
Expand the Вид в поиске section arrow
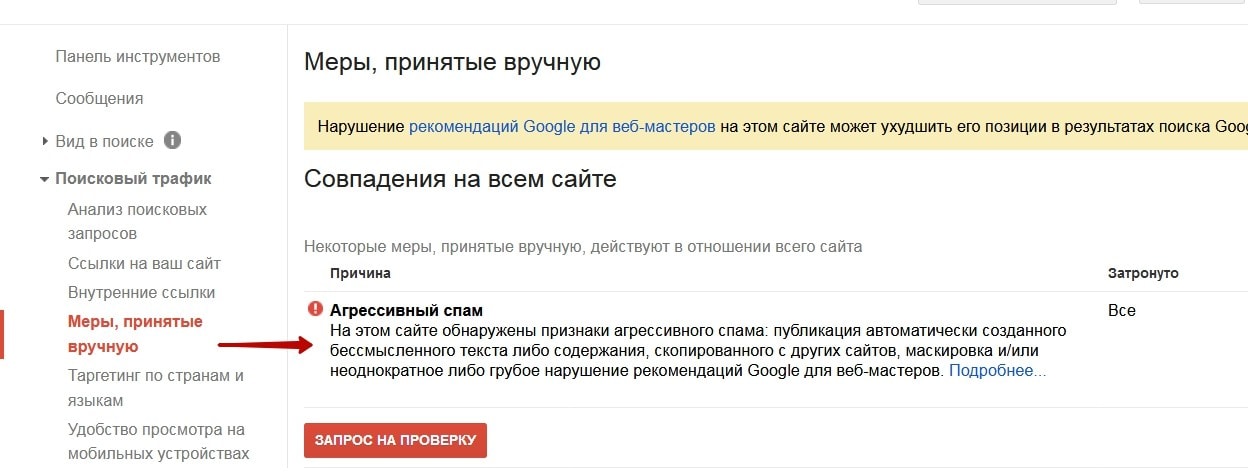pyautogui.click(x=45, y=141)
